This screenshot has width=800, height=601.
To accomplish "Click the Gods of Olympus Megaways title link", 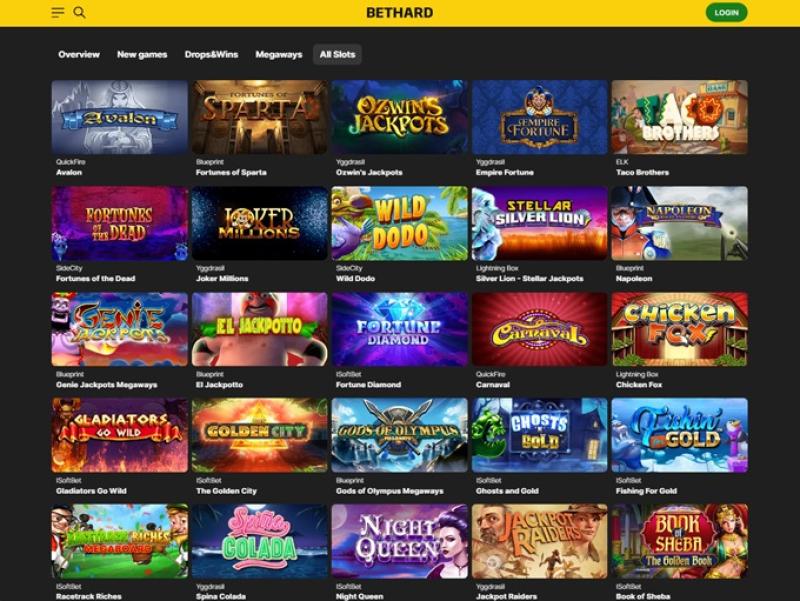I will (390, 491).
